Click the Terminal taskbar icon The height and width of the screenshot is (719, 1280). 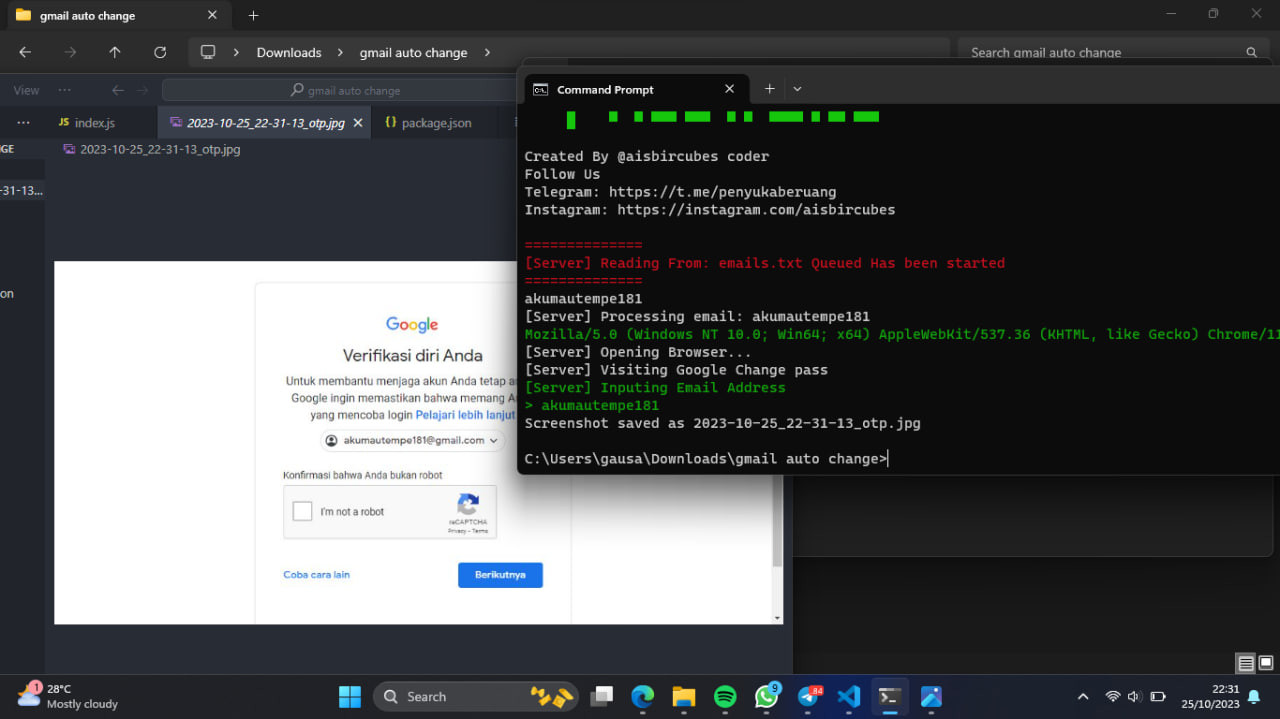coord(889,696)
